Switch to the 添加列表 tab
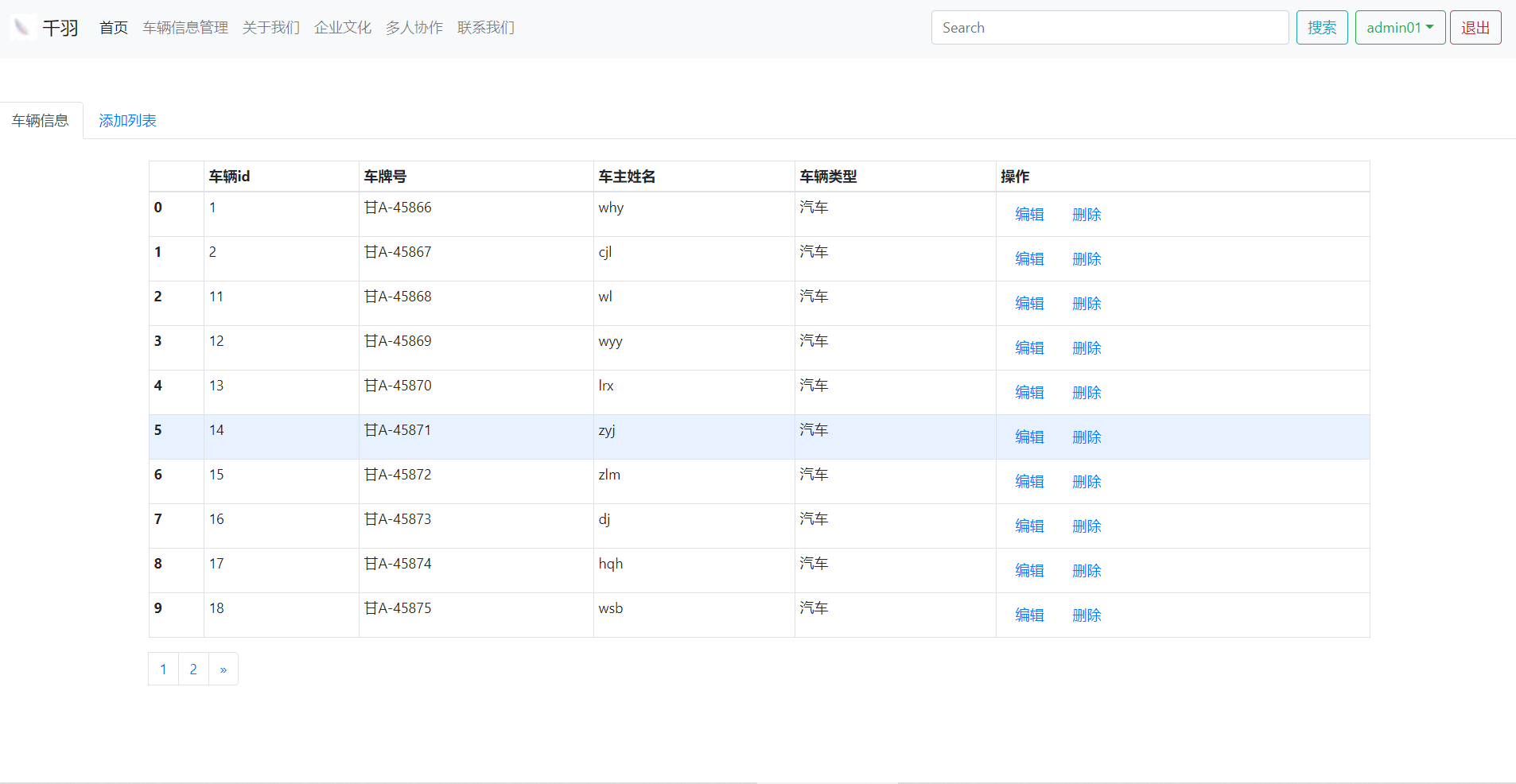Screen dimensions: 1516x784 tap(127, 121)
